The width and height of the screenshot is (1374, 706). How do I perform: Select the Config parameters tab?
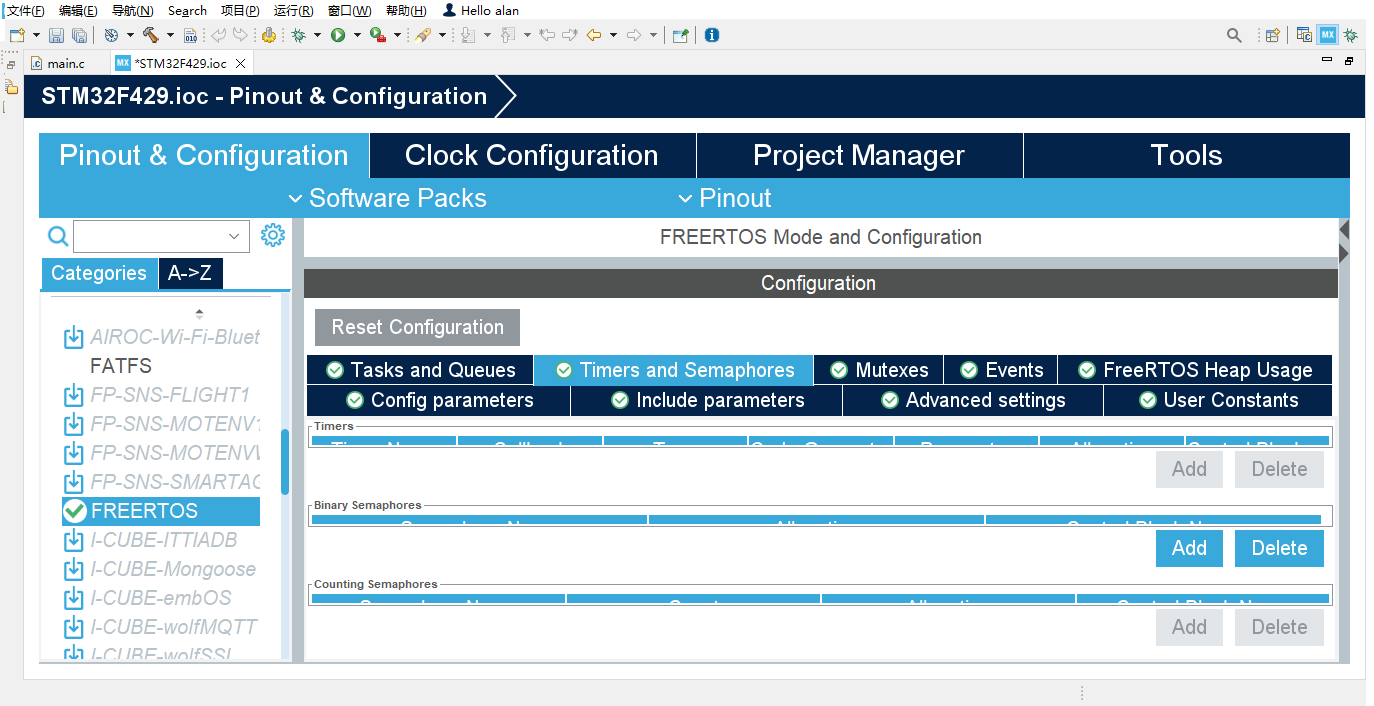click(439, 400)
